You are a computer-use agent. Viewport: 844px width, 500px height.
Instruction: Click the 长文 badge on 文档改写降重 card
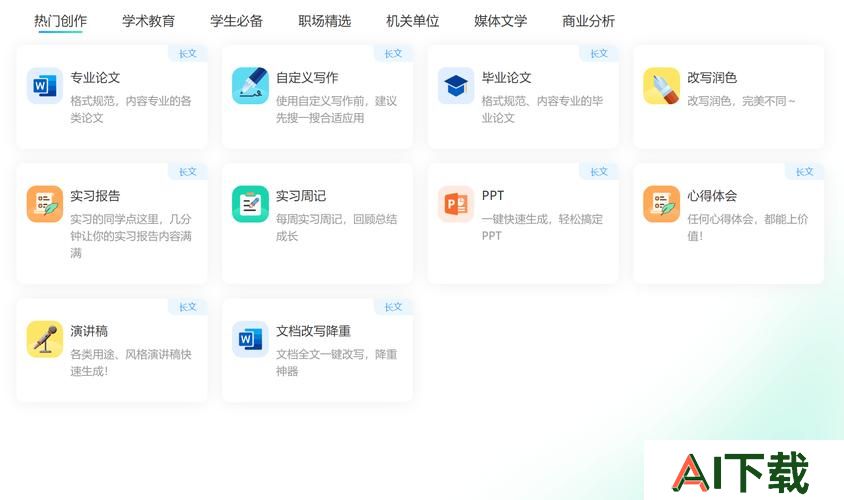pyautogui.click(x=393, y=307)
